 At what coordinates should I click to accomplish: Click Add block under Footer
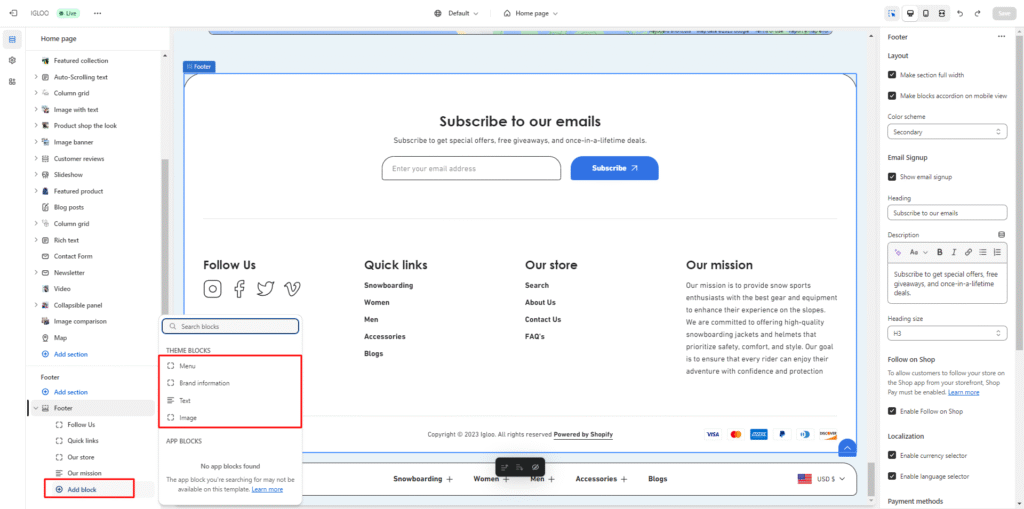(81, 489)
